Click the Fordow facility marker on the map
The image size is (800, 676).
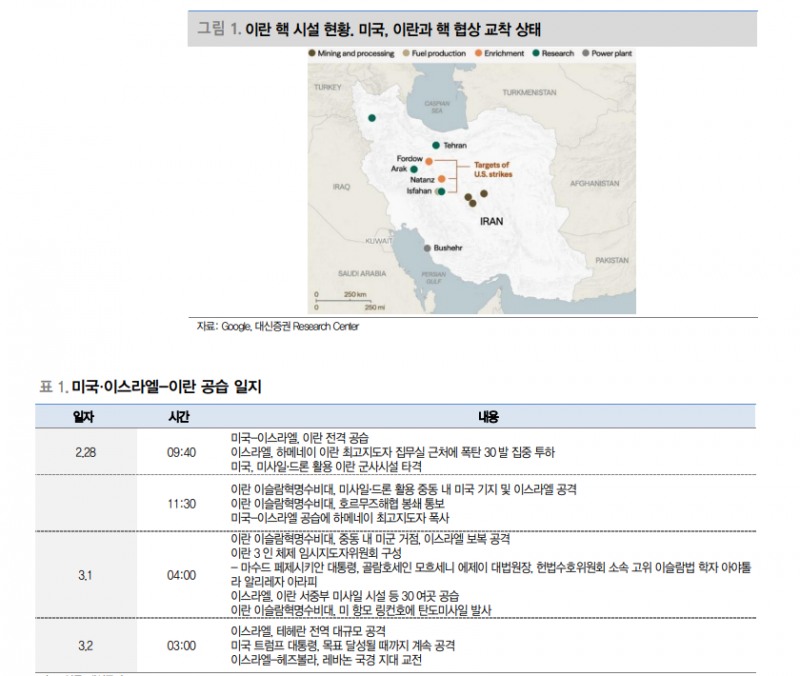click(430, 162)
